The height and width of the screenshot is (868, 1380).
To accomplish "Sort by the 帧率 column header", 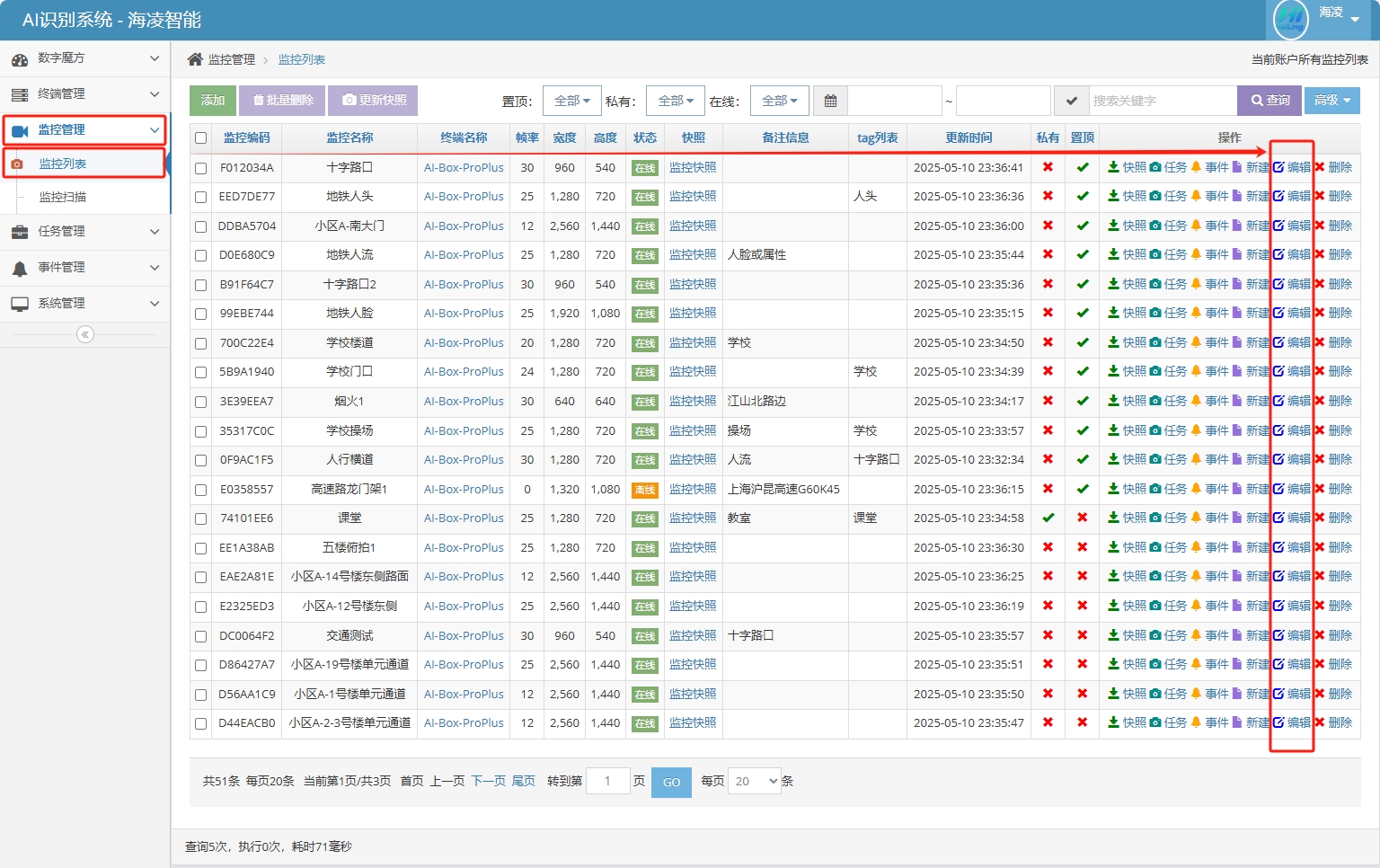I will click(527, 137).
